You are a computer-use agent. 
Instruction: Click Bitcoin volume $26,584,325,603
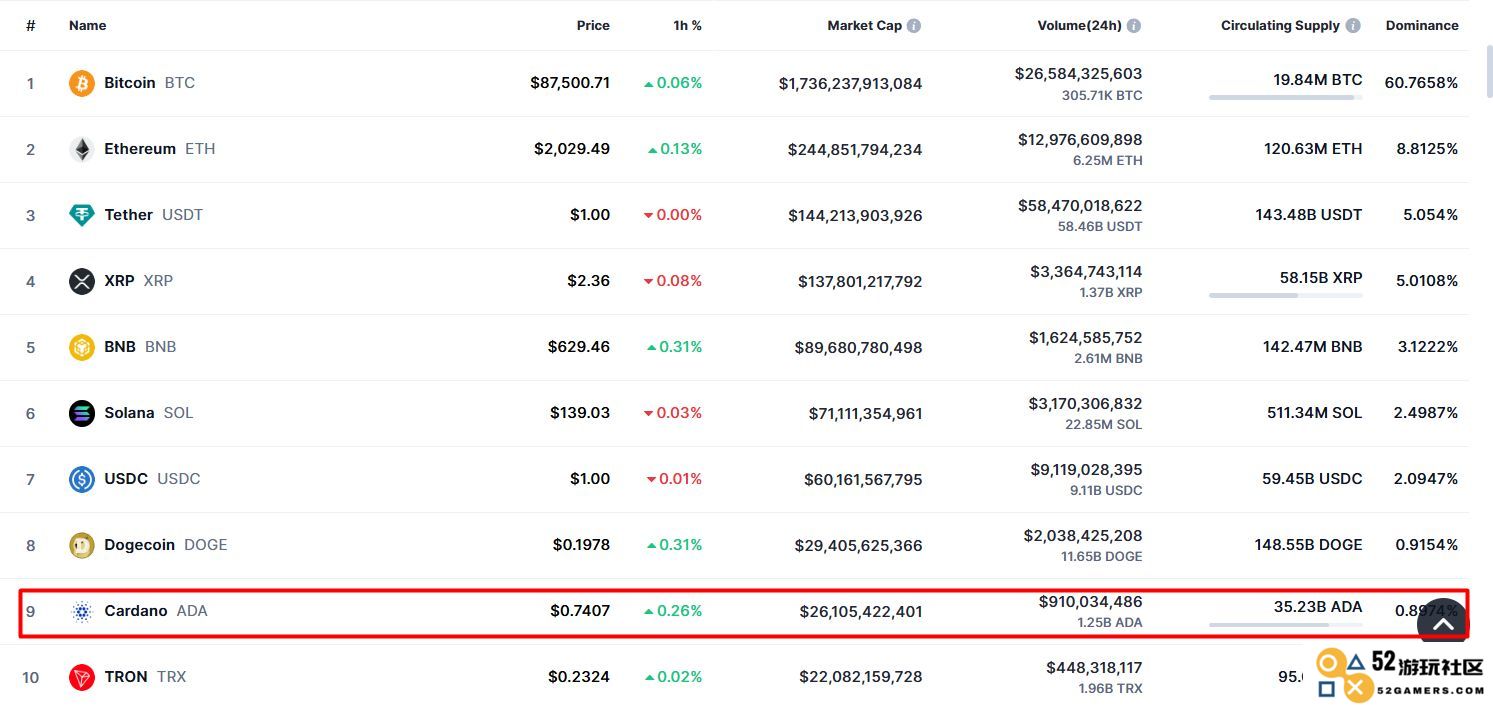[x=1078, y=74]
